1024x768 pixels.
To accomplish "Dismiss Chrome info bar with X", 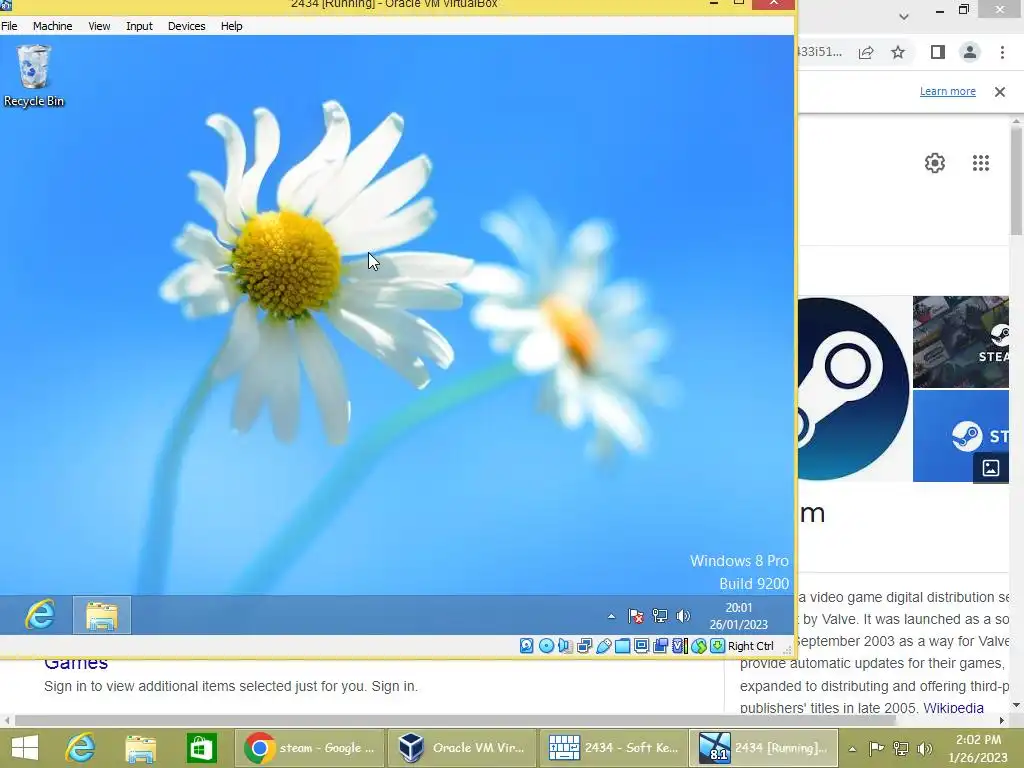I will [1000, 92].
